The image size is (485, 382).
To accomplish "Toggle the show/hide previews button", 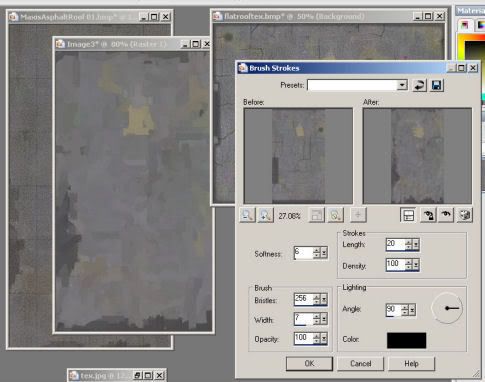I will pos(408,215).
